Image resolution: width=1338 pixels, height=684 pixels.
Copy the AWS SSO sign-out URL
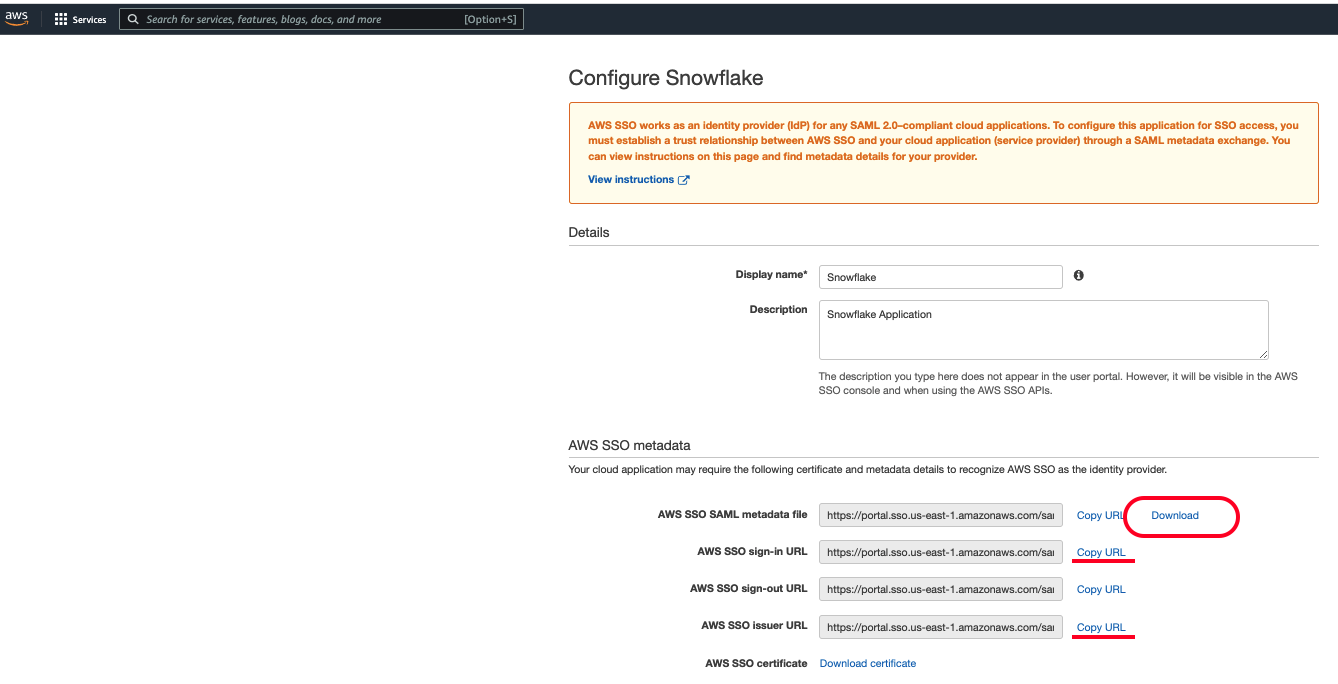(x=1100, y=589)
